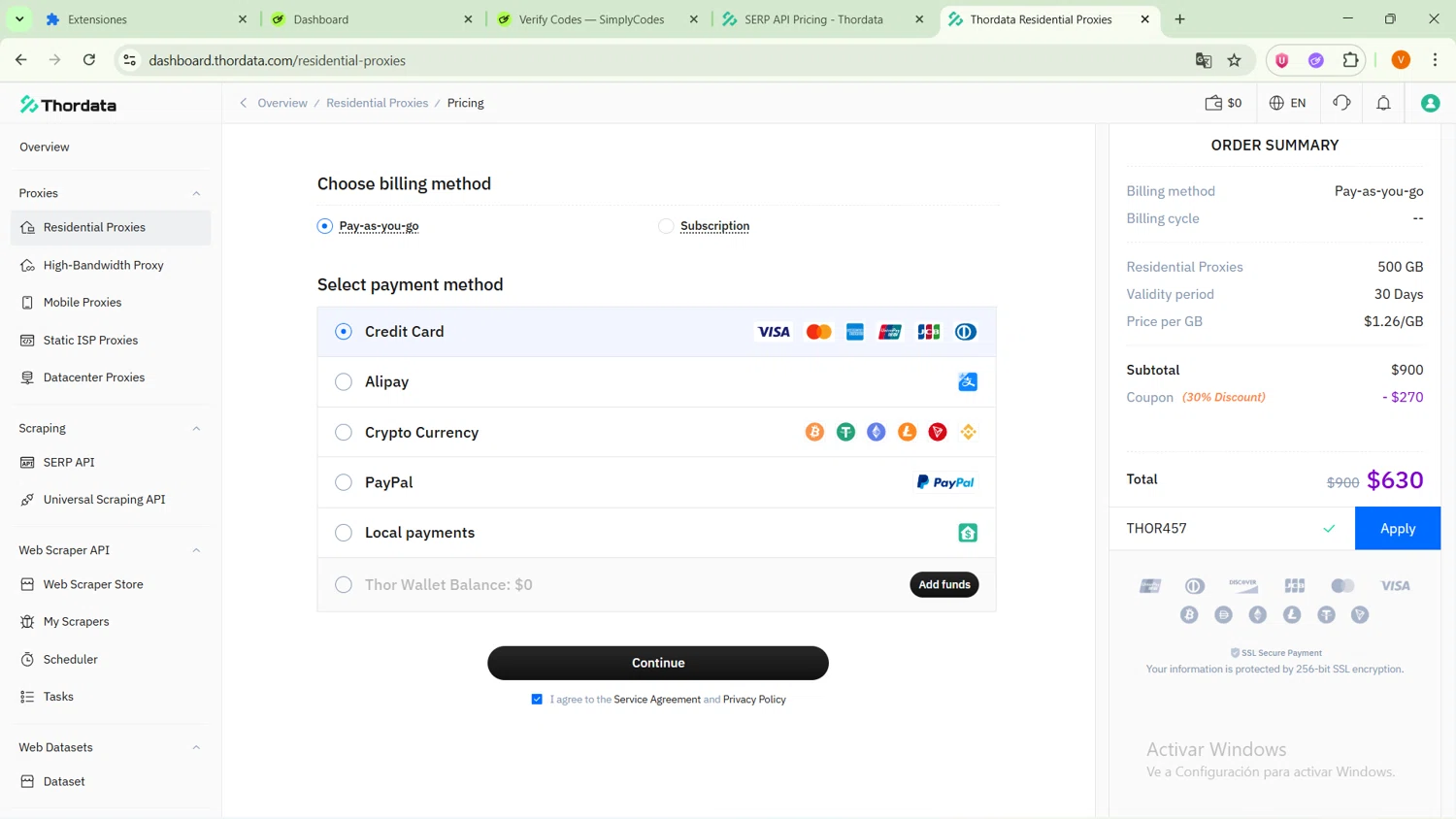Click the Local payments green icon
The width and height of the screenshot is (1456, 819).
[968, 533]
